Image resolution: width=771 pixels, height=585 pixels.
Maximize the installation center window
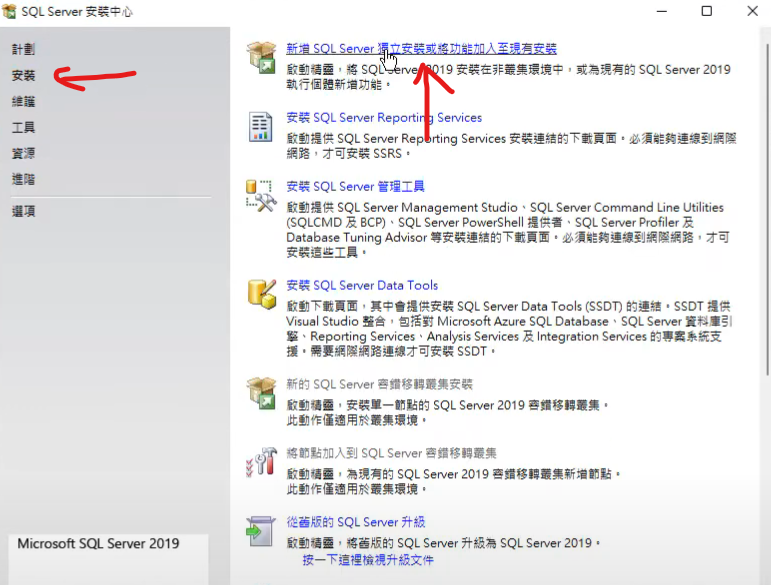[x=707, y=11]
